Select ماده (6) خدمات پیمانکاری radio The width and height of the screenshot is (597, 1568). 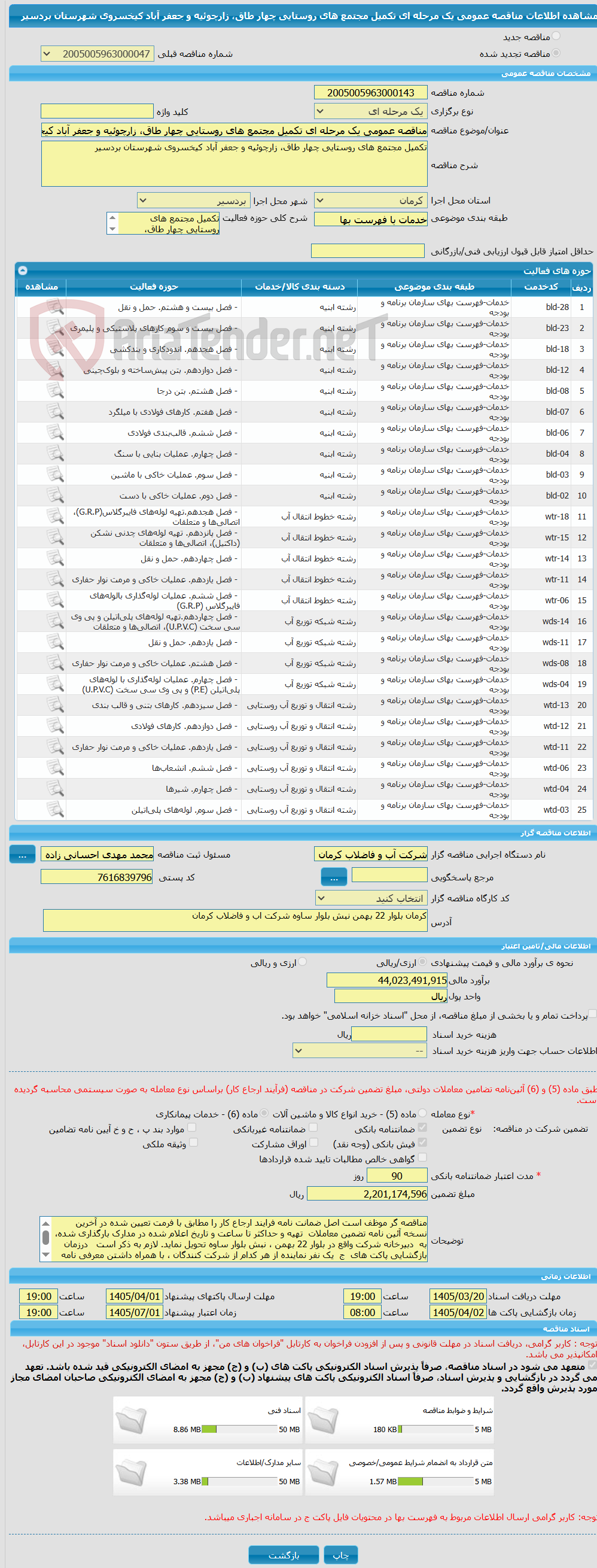tap(264, 1113)
